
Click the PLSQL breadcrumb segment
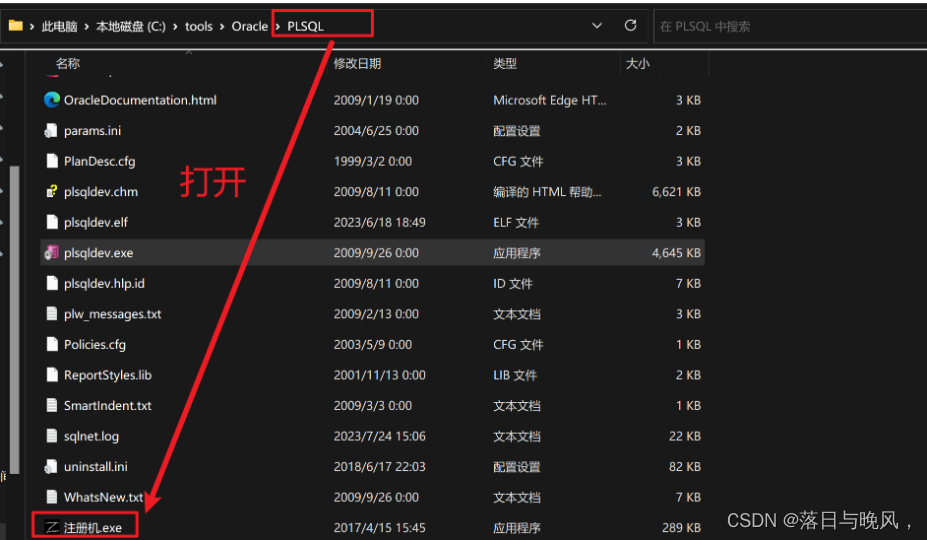305,27
